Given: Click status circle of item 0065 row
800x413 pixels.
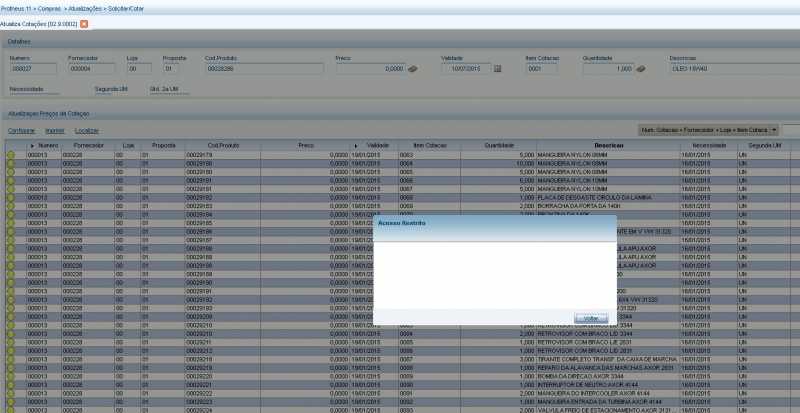Looking at the screenshot, I should click(11, 172).
